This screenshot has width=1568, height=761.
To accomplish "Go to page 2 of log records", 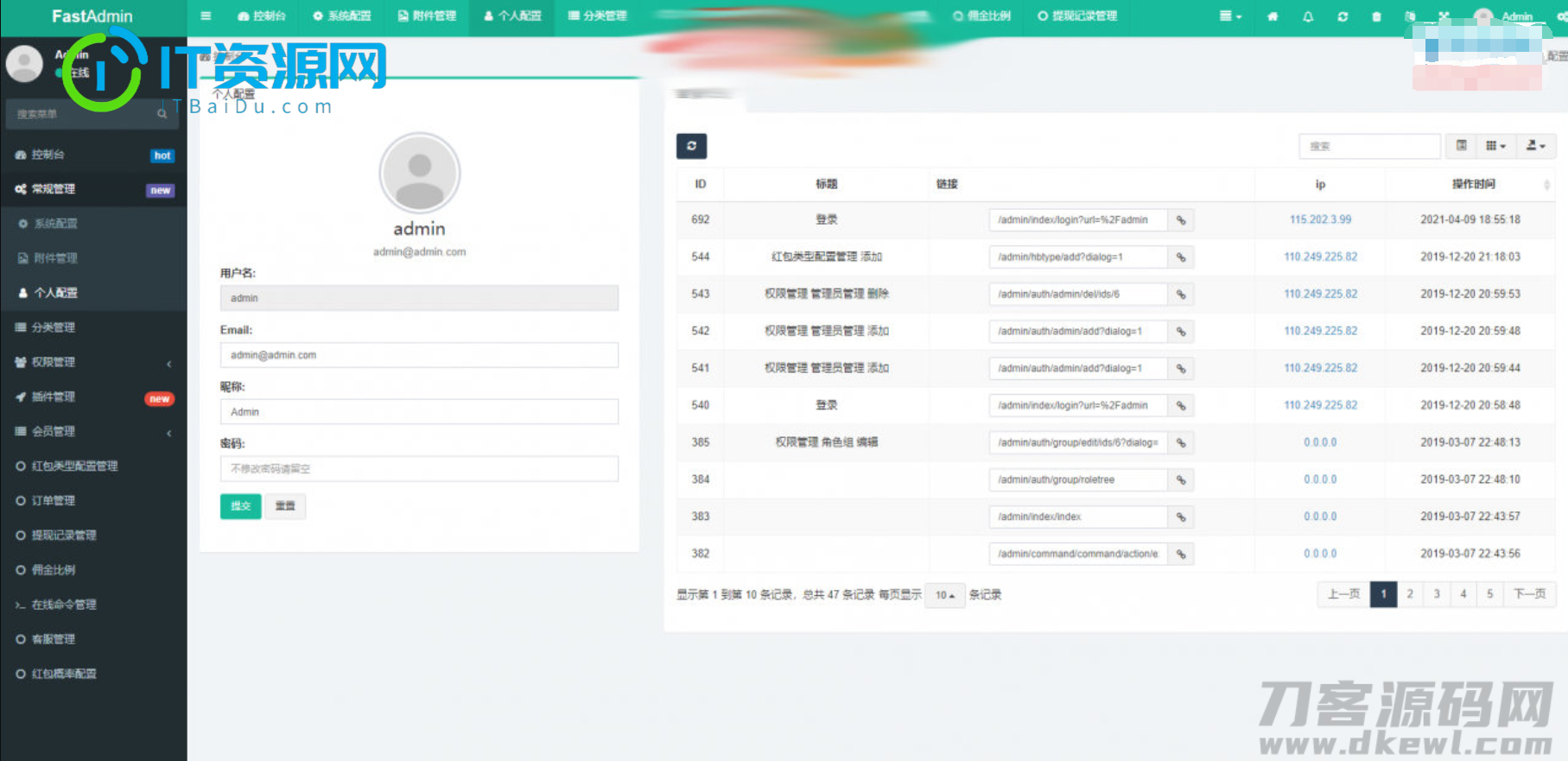I will pos(1410,594).
